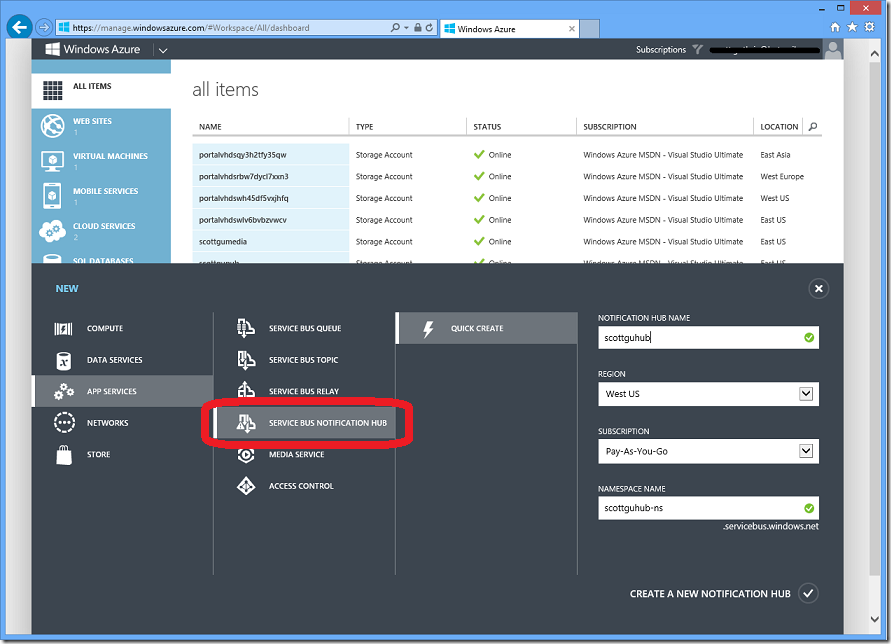Open scottgumedia storage account row
891x644 pixels.
pos(223,242)
